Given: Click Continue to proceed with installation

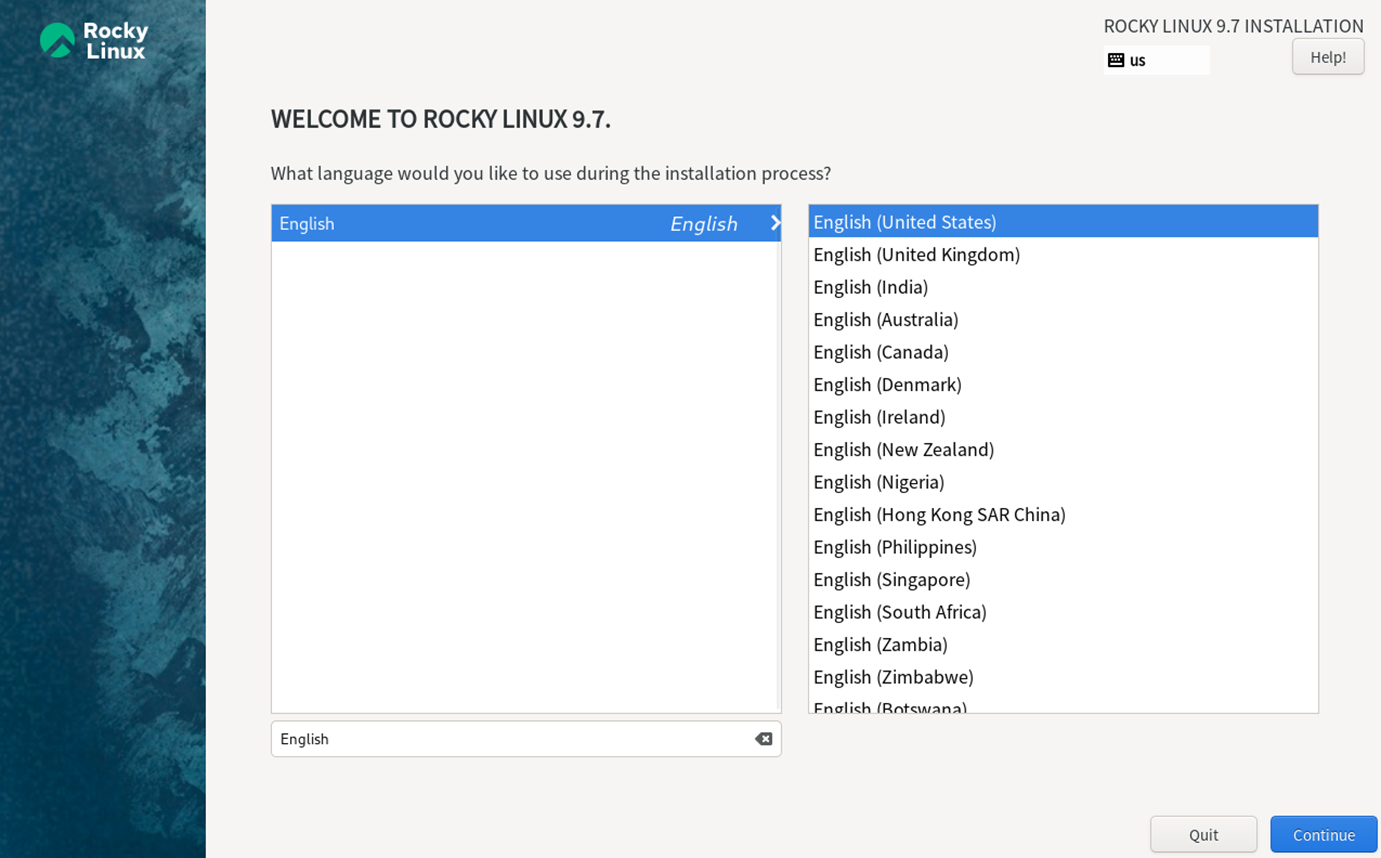Looking at the screenshot, I should 1324,834.
